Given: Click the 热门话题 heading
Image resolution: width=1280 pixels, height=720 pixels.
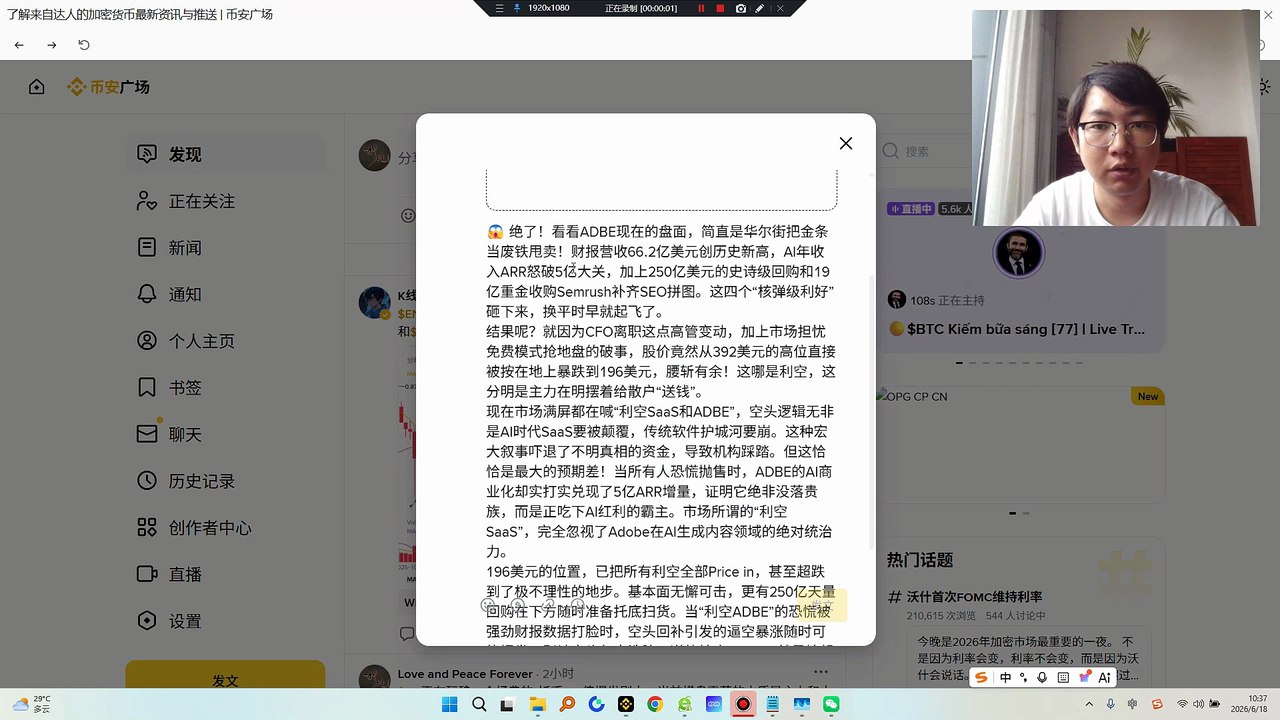Looking at the screenshot, I should click(920, 560).
